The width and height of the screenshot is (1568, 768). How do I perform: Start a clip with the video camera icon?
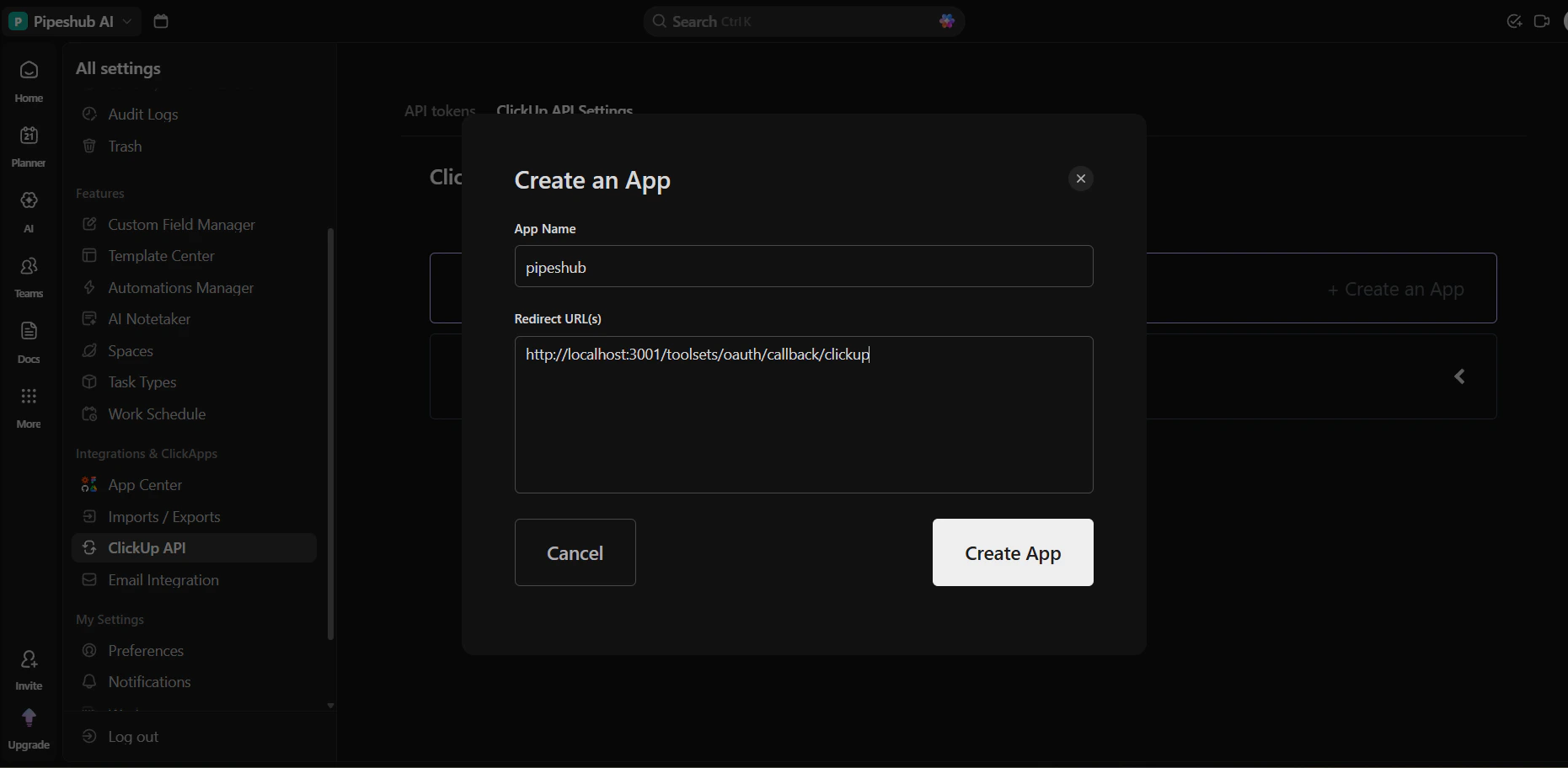(x=1543, y=21)
